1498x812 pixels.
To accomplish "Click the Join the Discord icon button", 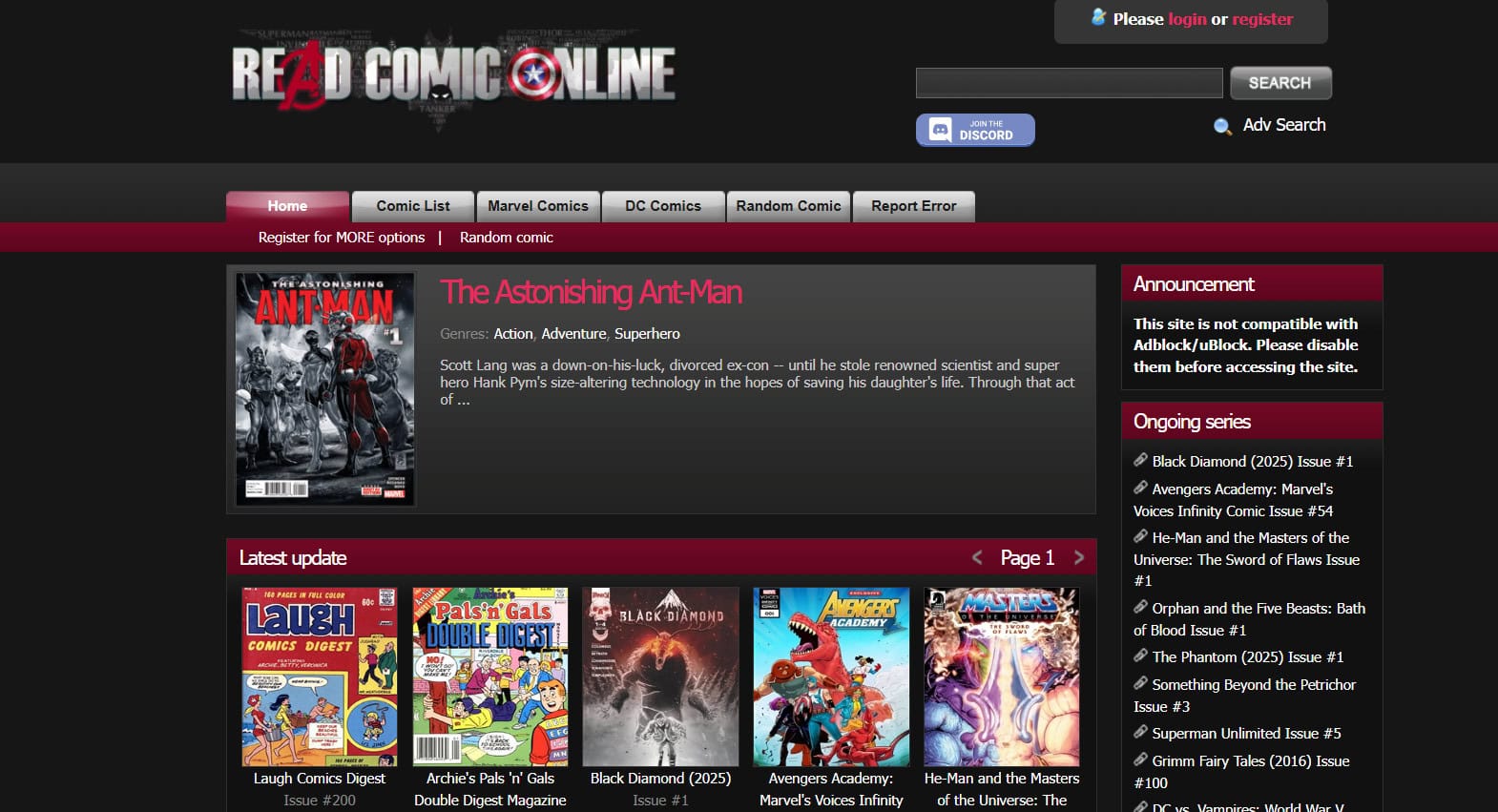I will [975, 130].
